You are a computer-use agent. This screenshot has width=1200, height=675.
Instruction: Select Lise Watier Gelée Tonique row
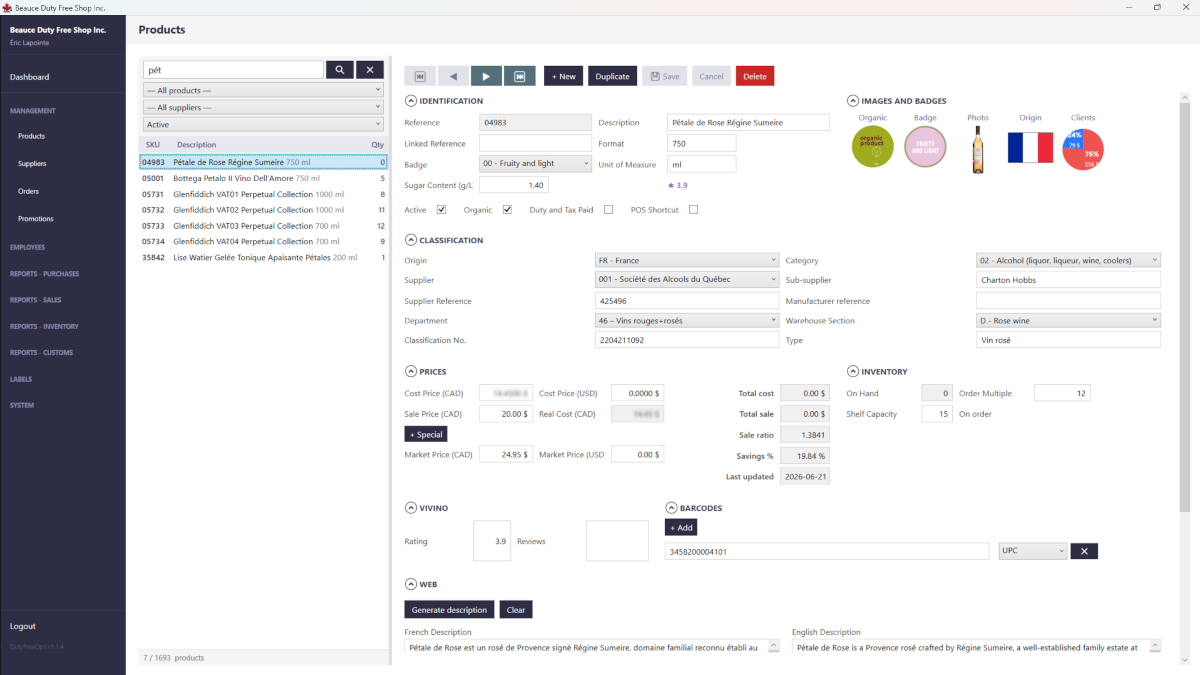click(264, 257)
